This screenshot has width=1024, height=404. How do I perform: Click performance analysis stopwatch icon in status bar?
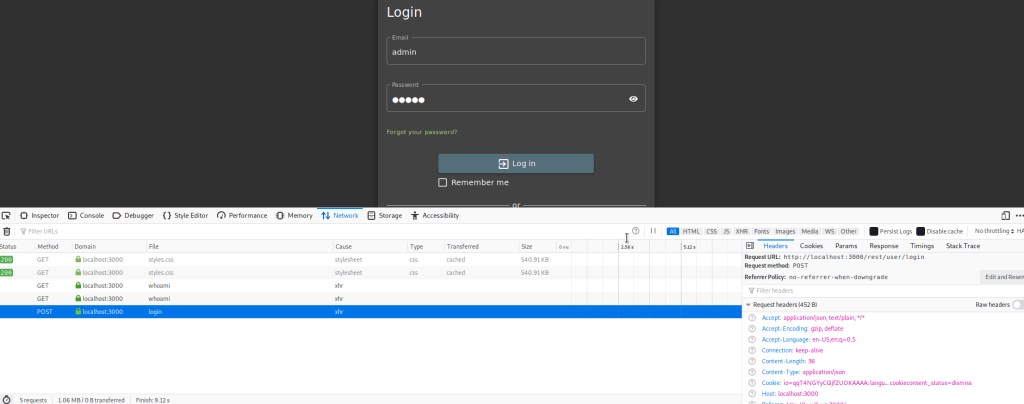pyautogui.click(x=7, y=399)
